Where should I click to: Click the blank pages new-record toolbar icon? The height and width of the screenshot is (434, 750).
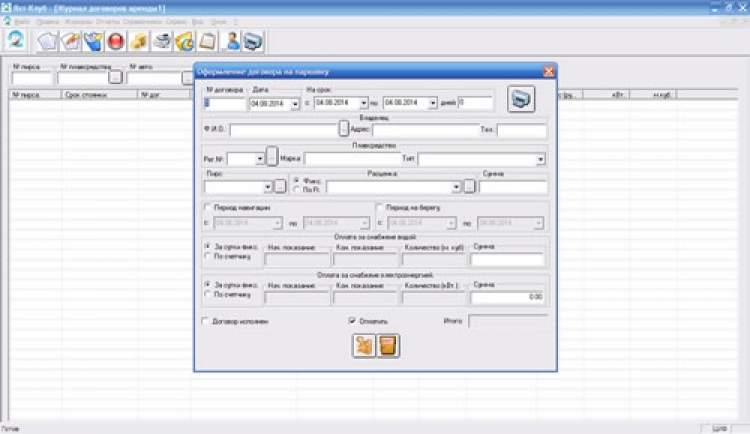(x=47, y=41)
